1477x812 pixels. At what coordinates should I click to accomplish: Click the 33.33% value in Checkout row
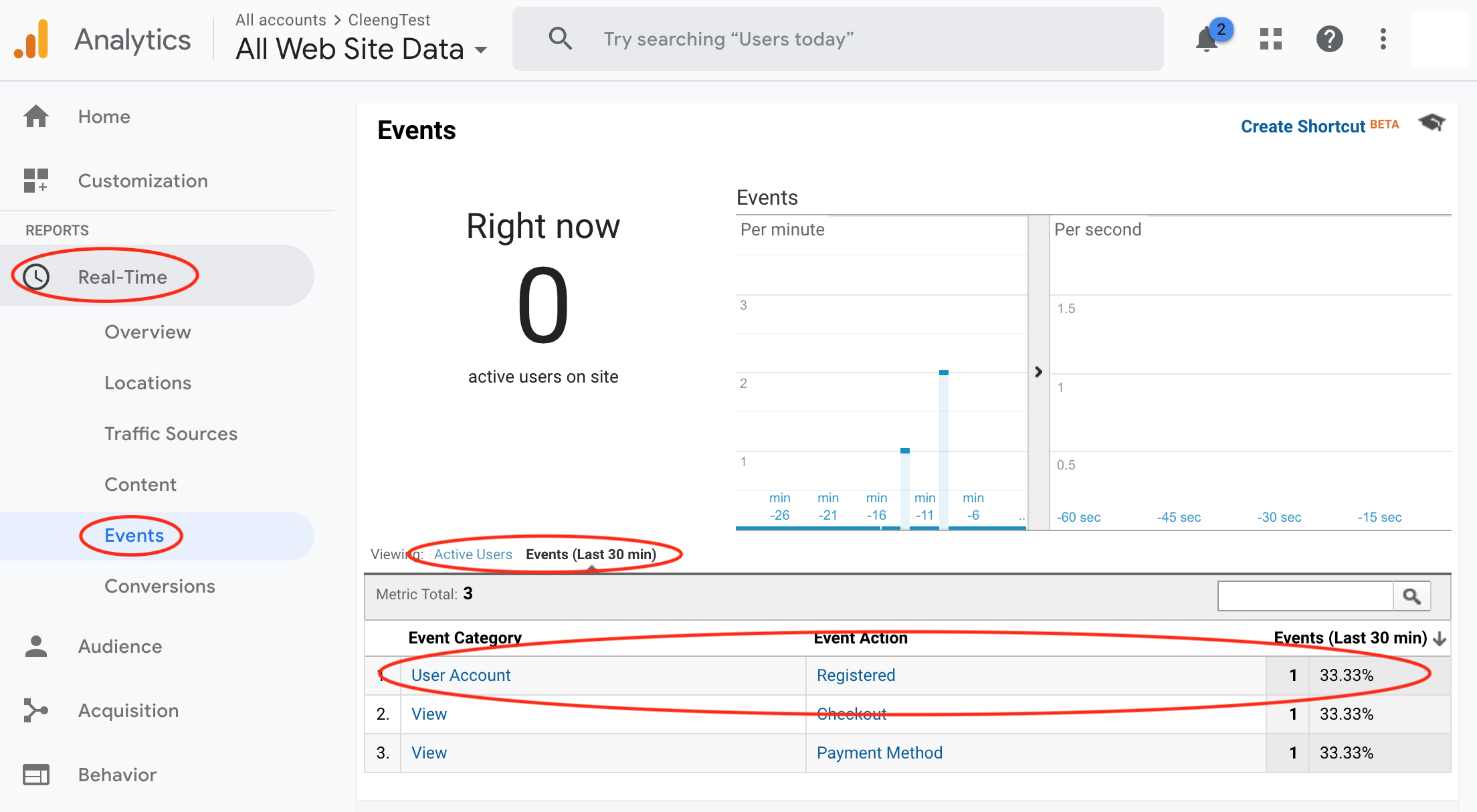pyautogui.click(x=1347, y=714)
